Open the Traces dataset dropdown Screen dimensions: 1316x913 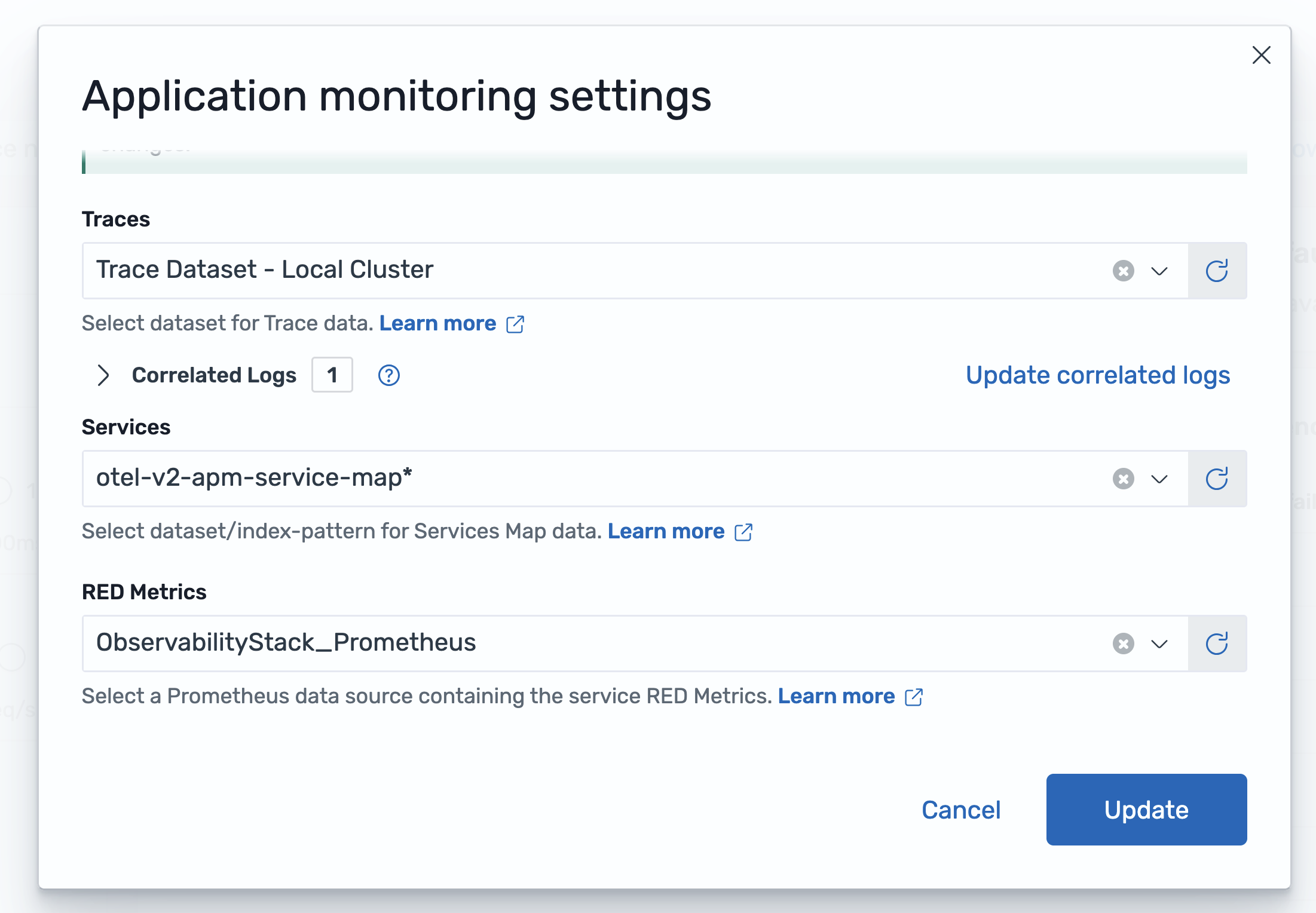(x=1159, y=271)
